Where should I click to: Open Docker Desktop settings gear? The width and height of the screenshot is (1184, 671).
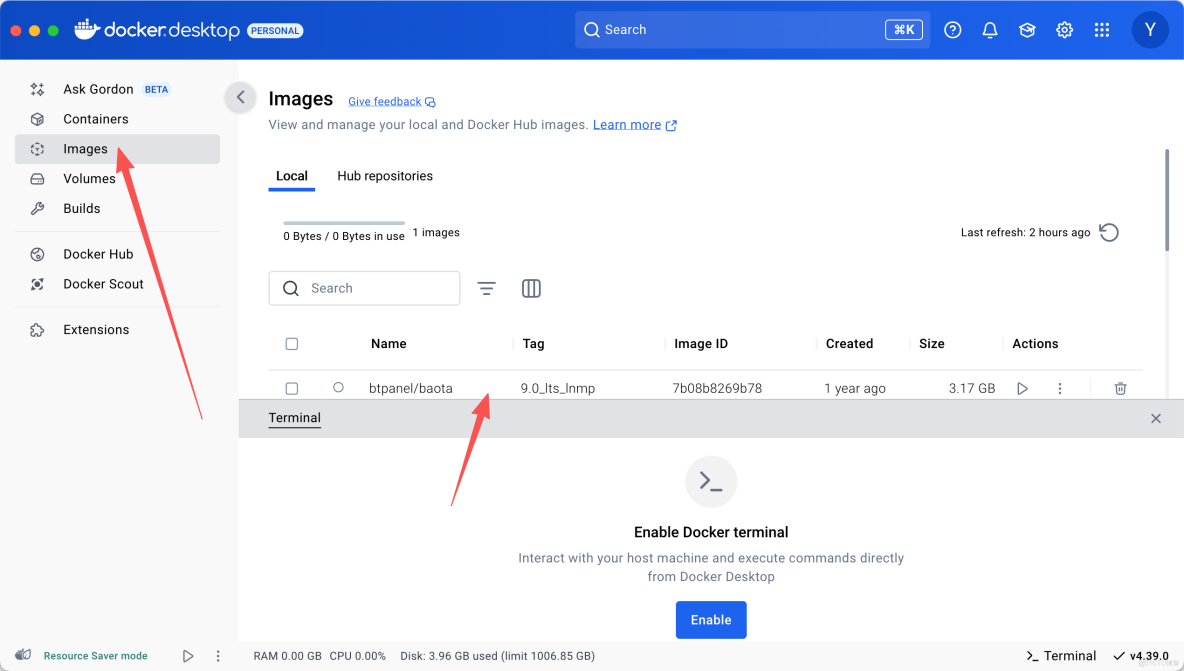coord(1064,30)
